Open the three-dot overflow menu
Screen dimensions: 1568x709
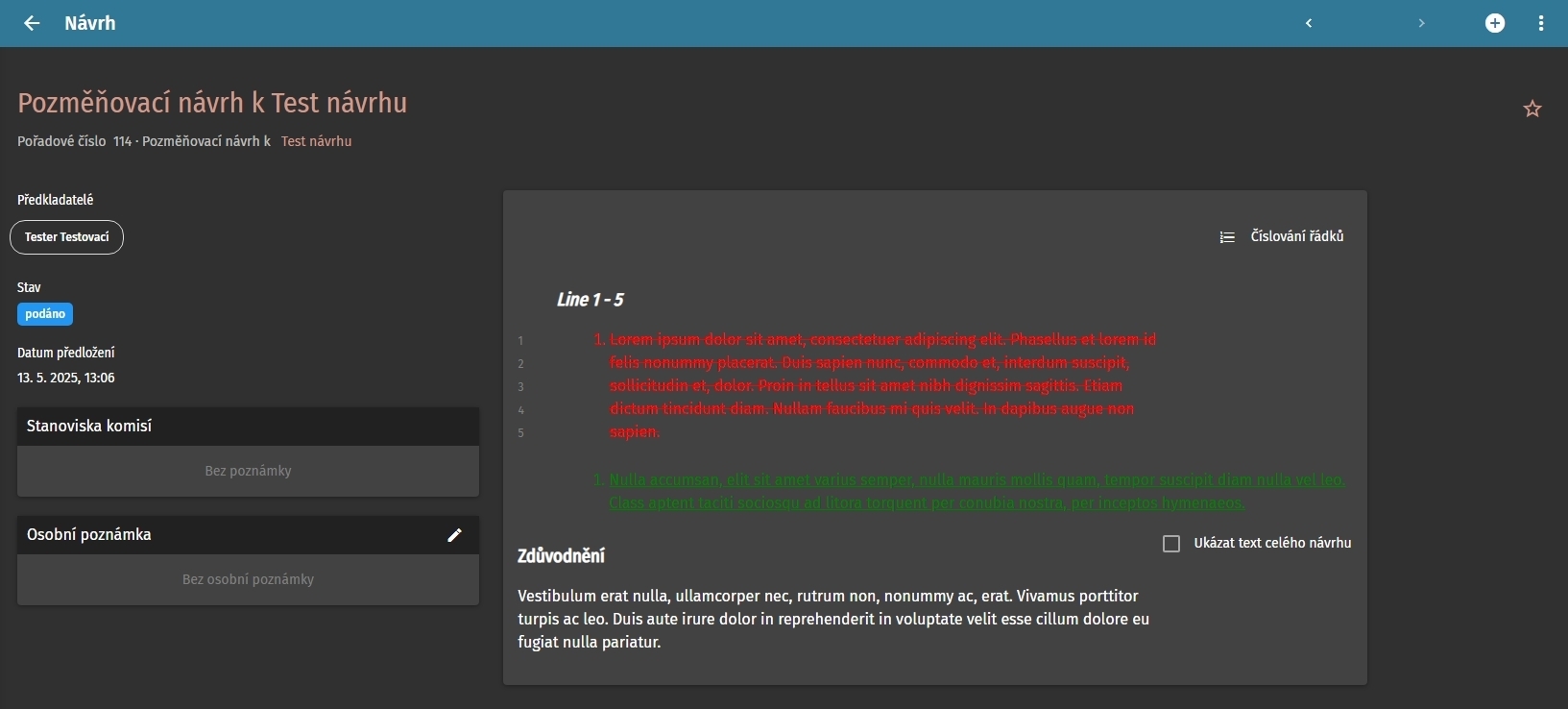1541,23
